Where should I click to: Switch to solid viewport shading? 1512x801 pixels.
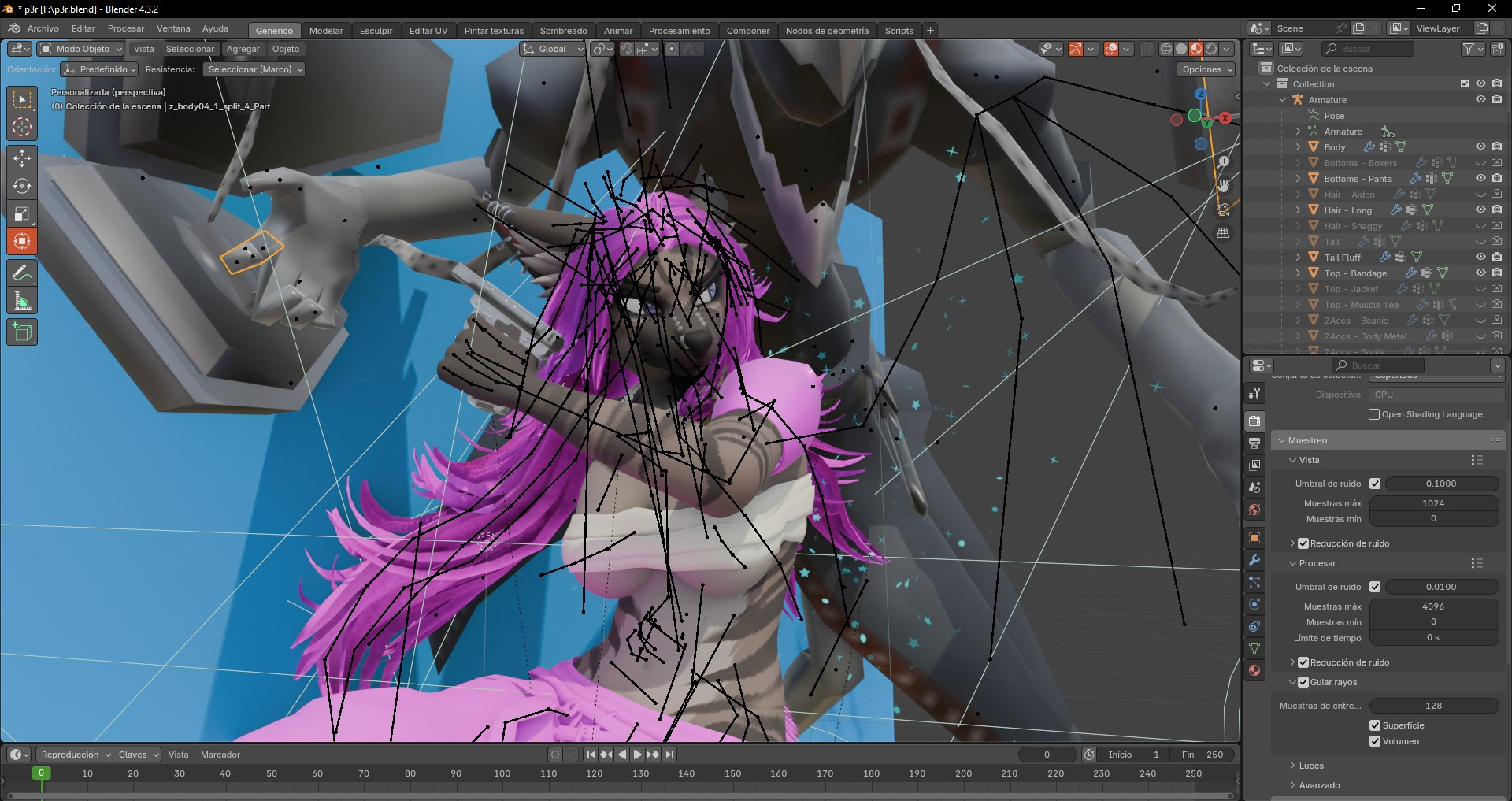[x=1181, y=49]
